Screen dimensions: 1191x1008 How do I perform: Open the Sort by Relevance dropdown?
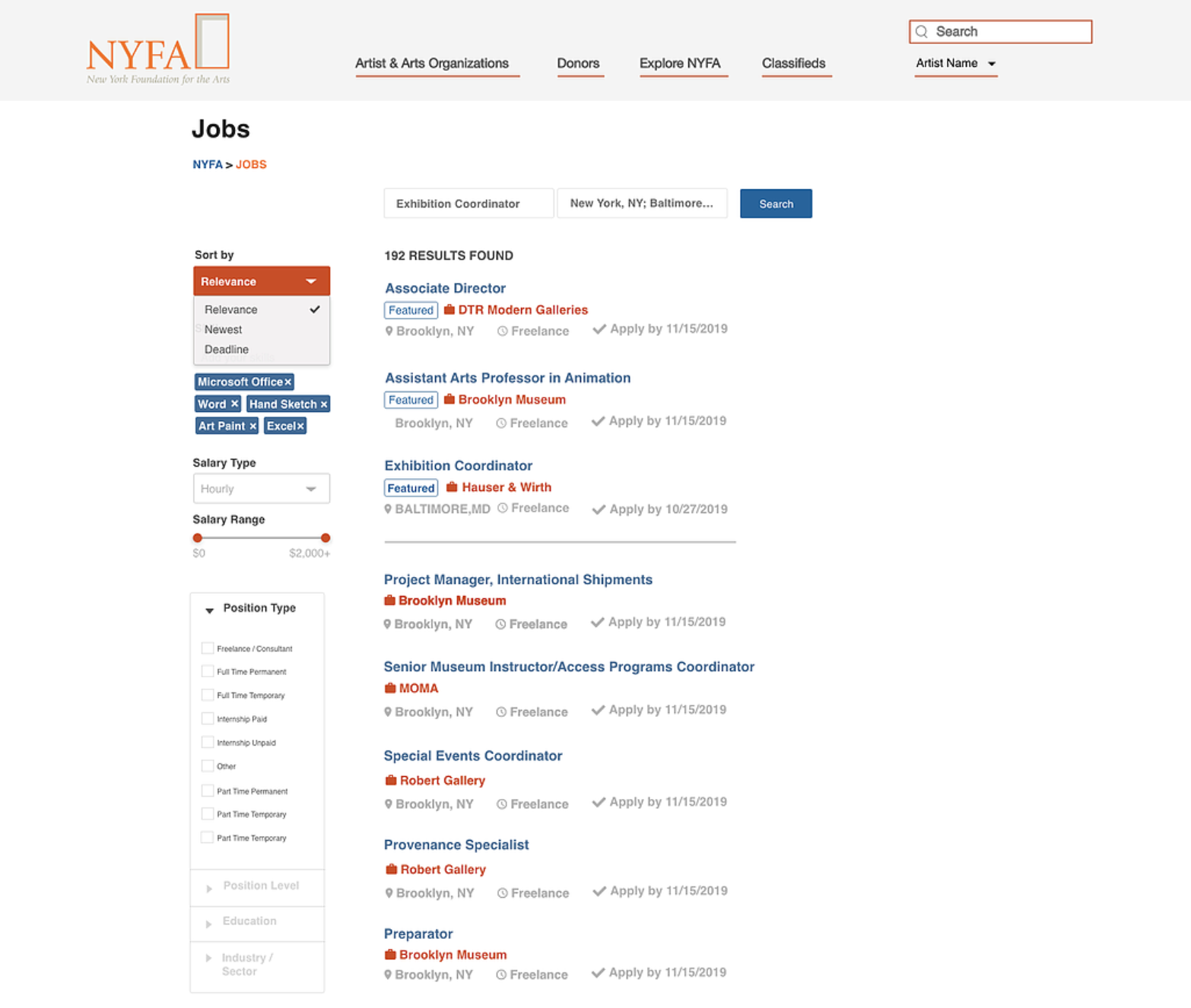coord(262,281)
